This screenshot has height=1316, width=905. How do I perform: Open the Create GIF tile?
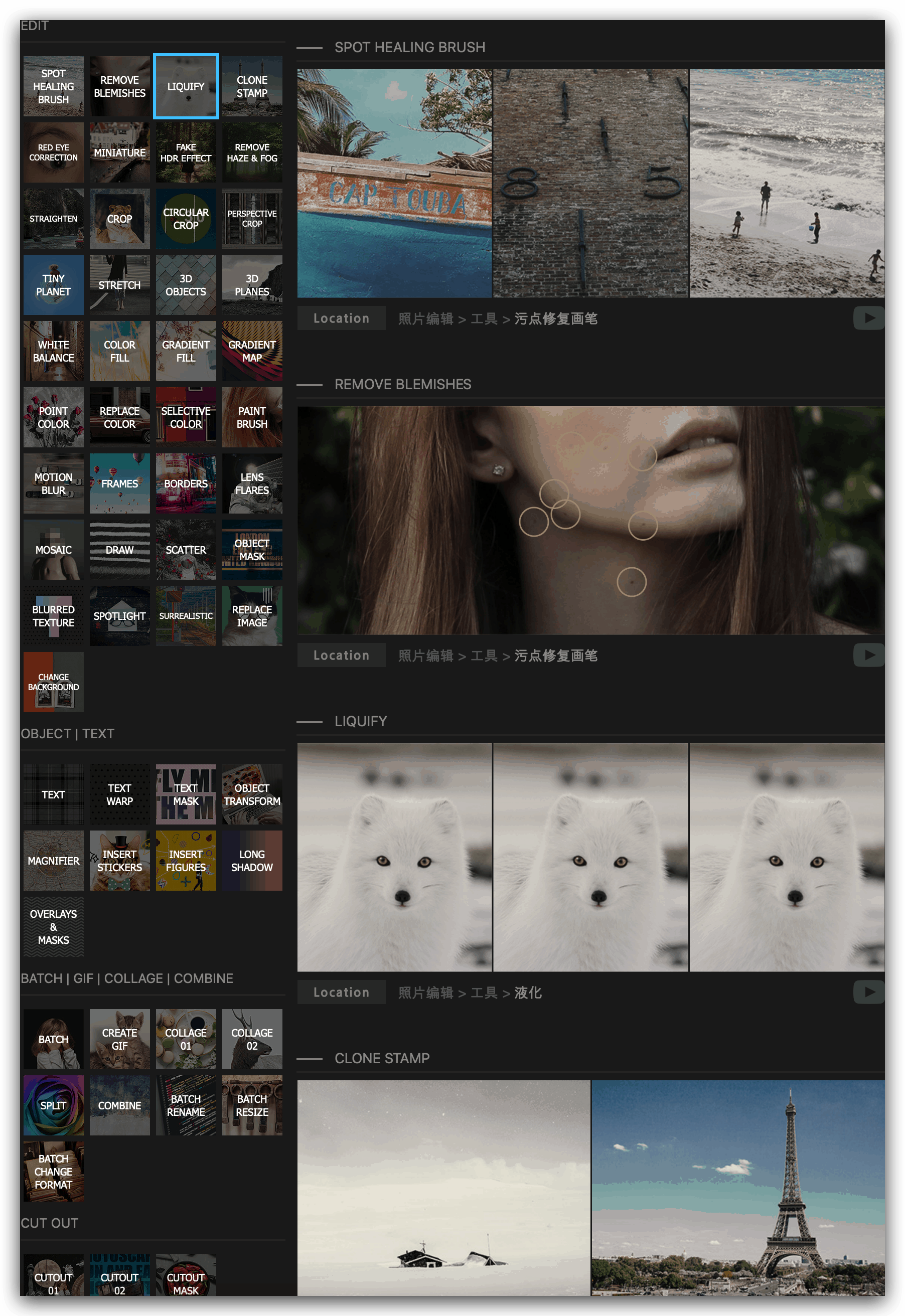click(119, 1039)
